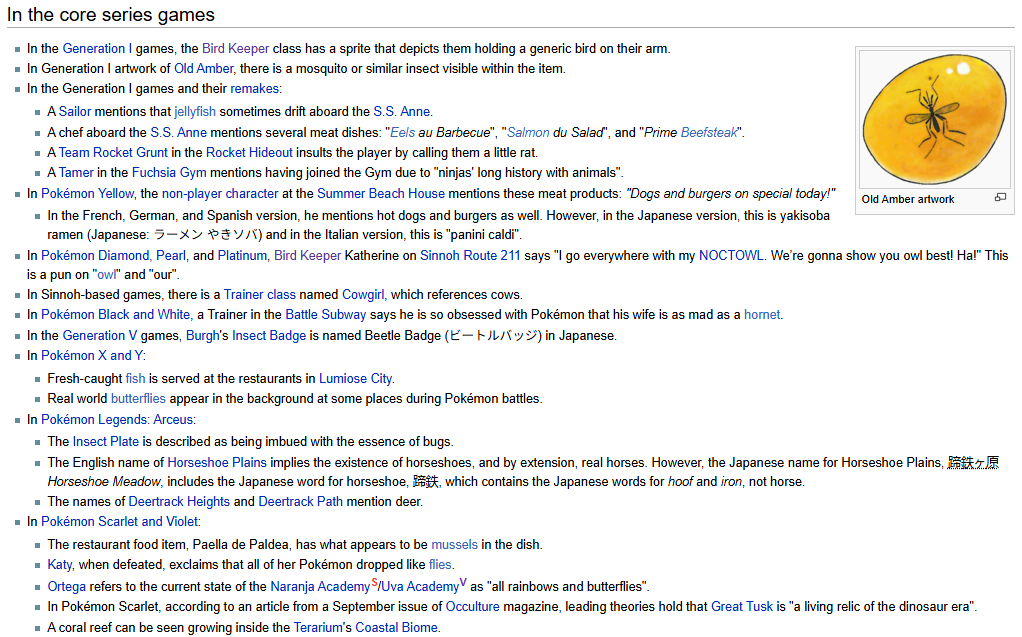Open the Generation I link
The height and width of the screenshot is (637, 1022).
pyautogui.click(x=97, y=48)
